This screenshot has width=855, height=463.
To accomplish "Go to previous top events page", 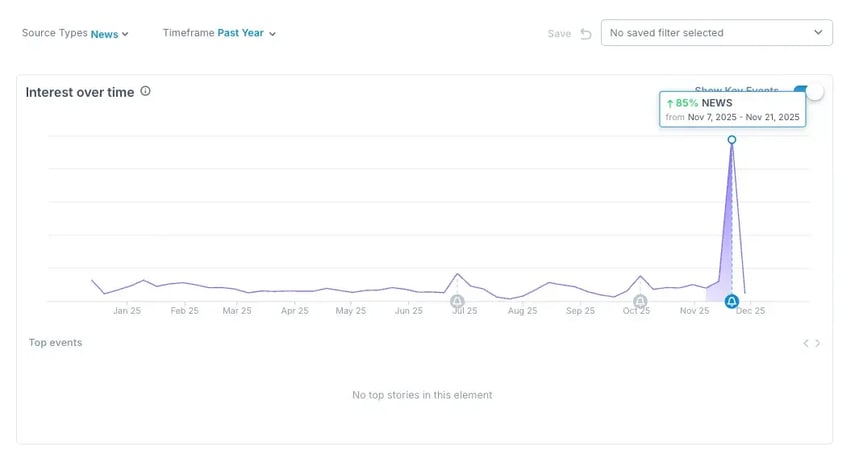I will [805, 343].
